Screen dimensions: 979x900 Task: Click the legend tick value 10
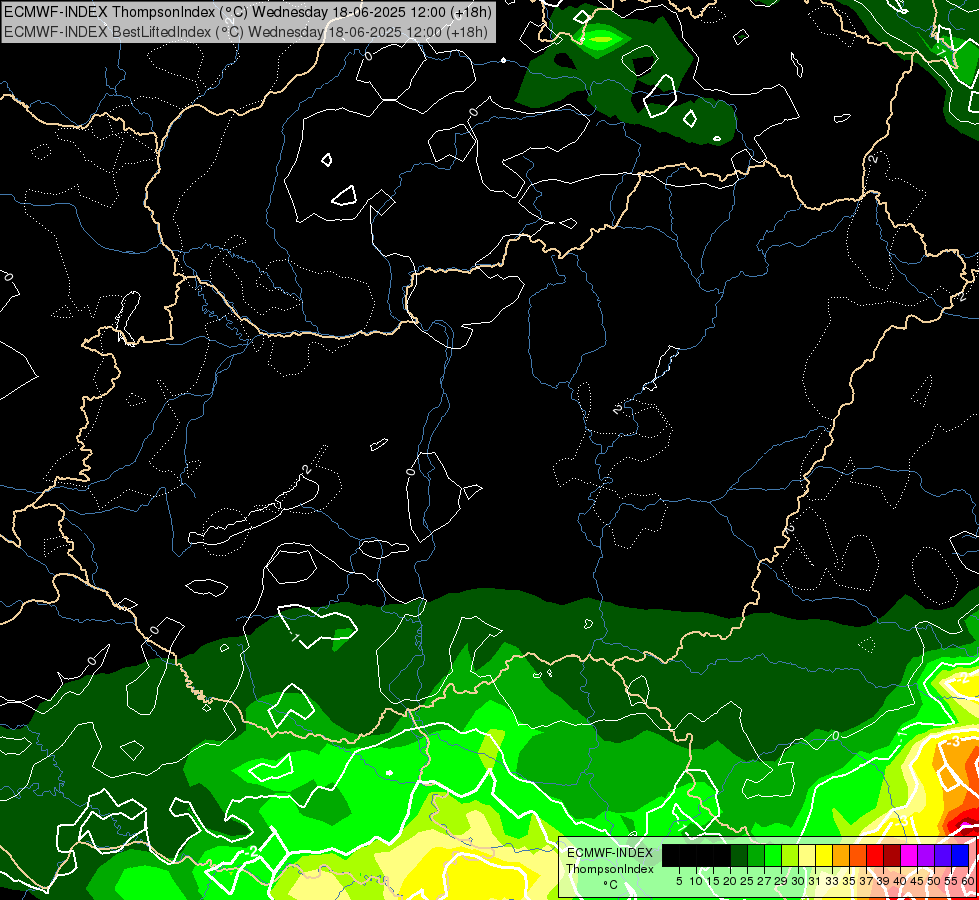tap(696, 881)
